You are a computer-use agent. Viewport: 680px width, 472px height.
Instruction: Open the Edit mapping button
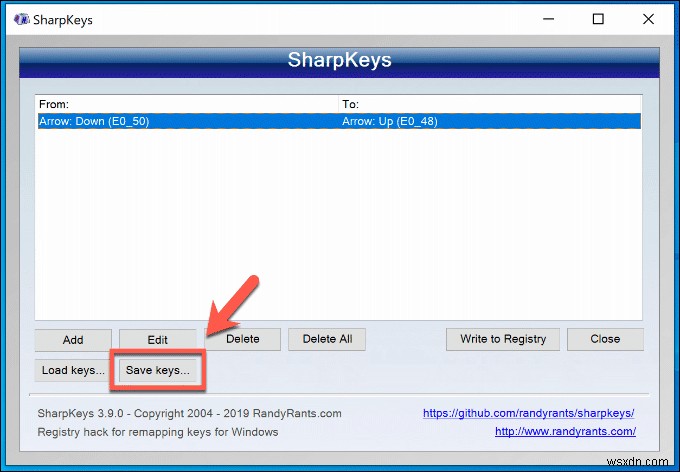pyautogui.click(x=157, y=339)
